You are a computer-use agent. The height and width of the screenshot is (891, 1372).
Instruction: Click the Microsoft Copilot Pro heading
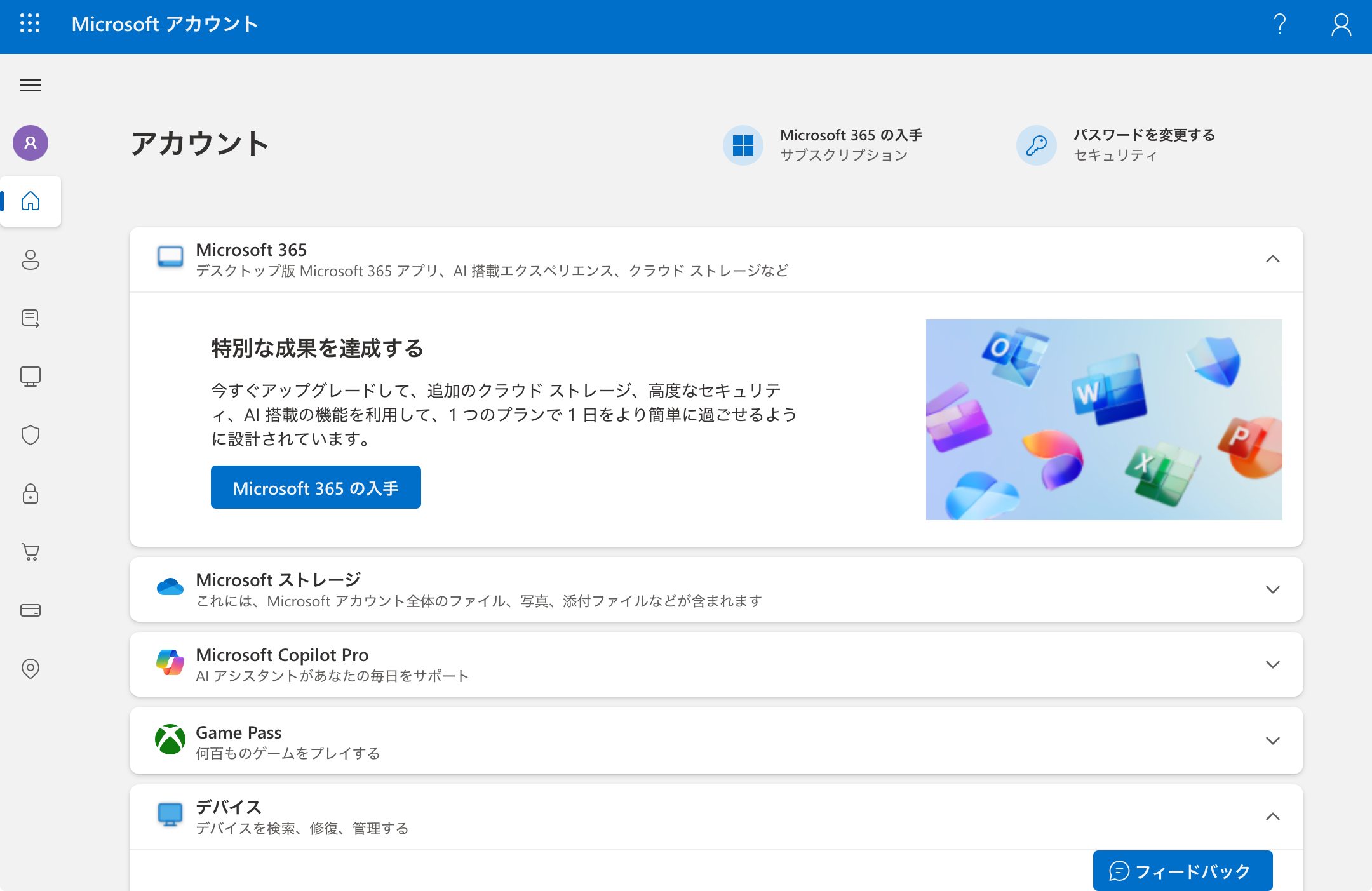pyautogui.click(x=282, y=655)
